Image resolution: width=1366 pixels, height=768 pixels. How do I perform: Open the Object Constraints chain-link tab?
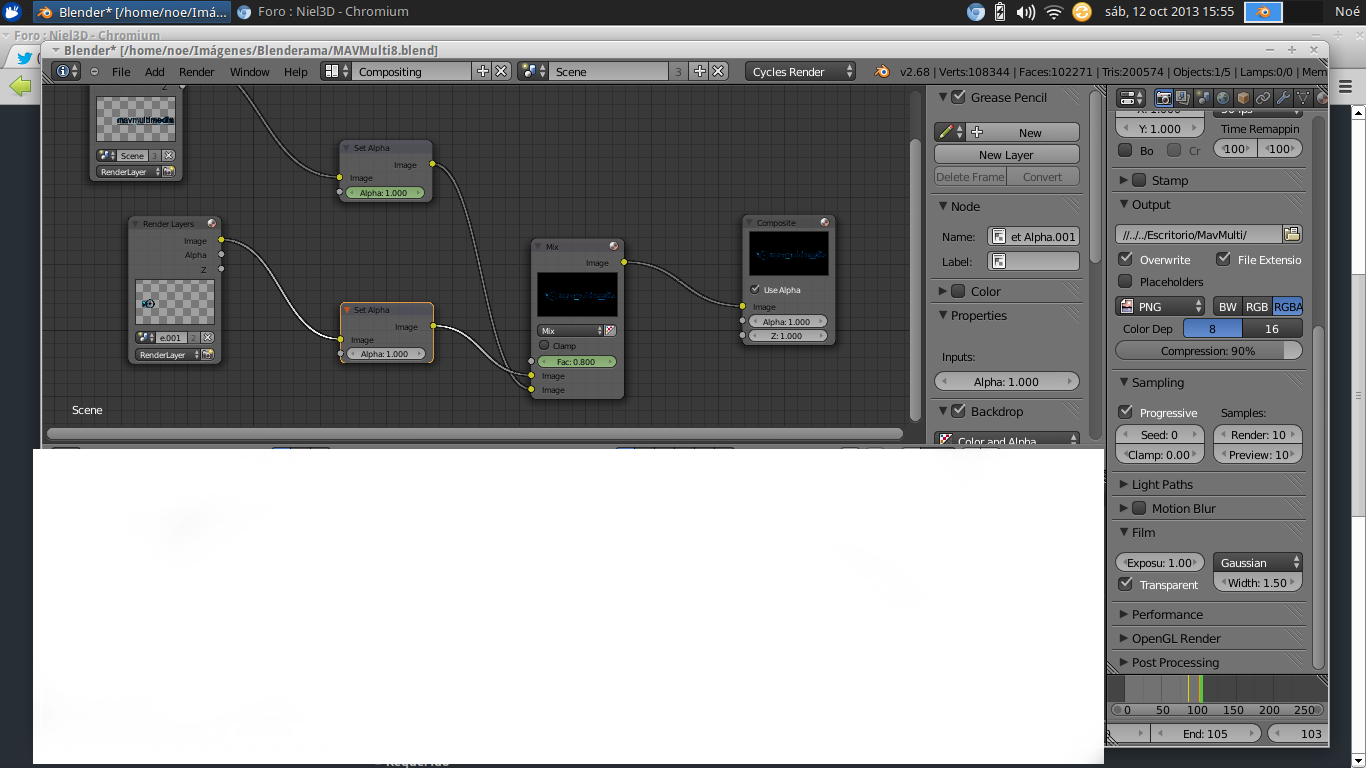pyautogui.click(x=1263, y=98)
